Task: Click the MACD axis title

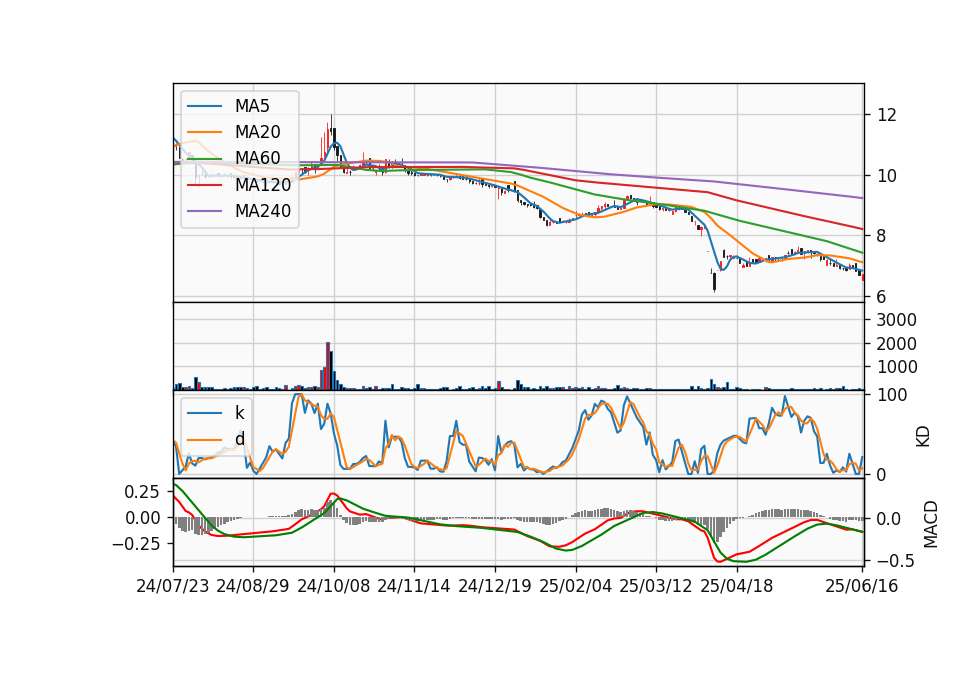Action: [x=931, y=524]
